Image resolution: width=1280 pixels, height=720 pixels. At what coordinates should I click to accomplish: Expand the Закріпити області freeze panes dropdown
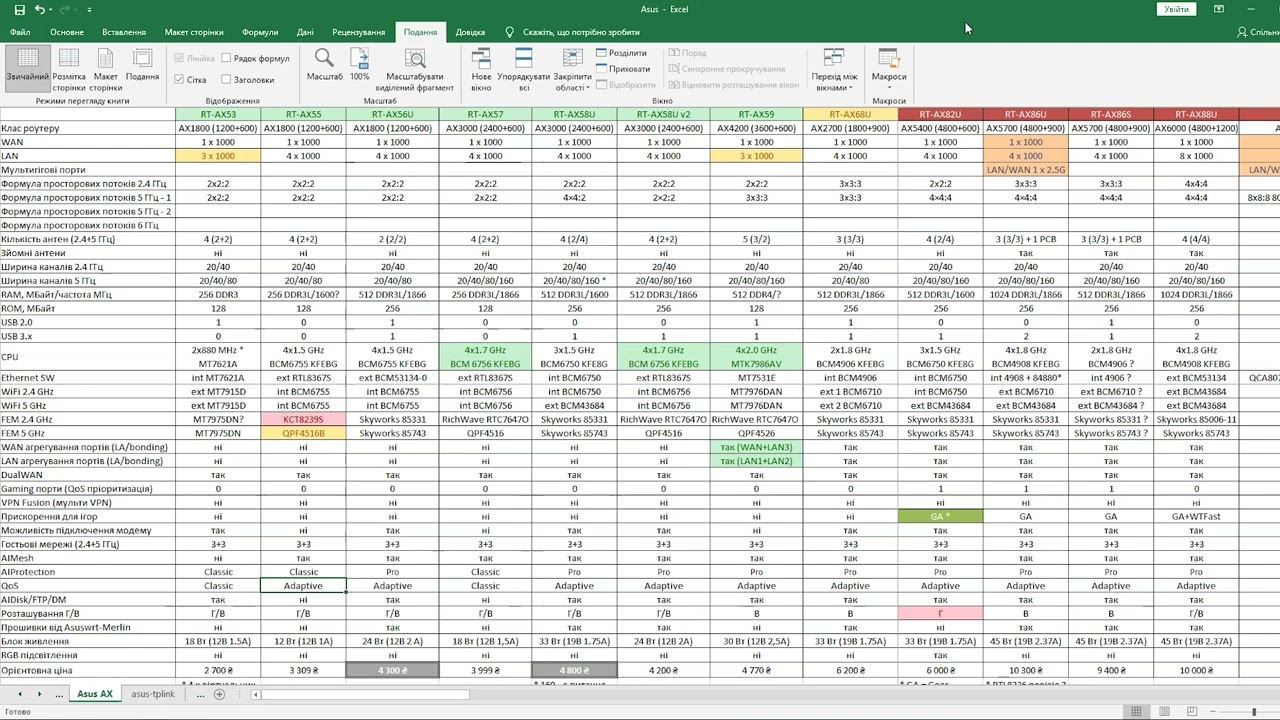572,69
